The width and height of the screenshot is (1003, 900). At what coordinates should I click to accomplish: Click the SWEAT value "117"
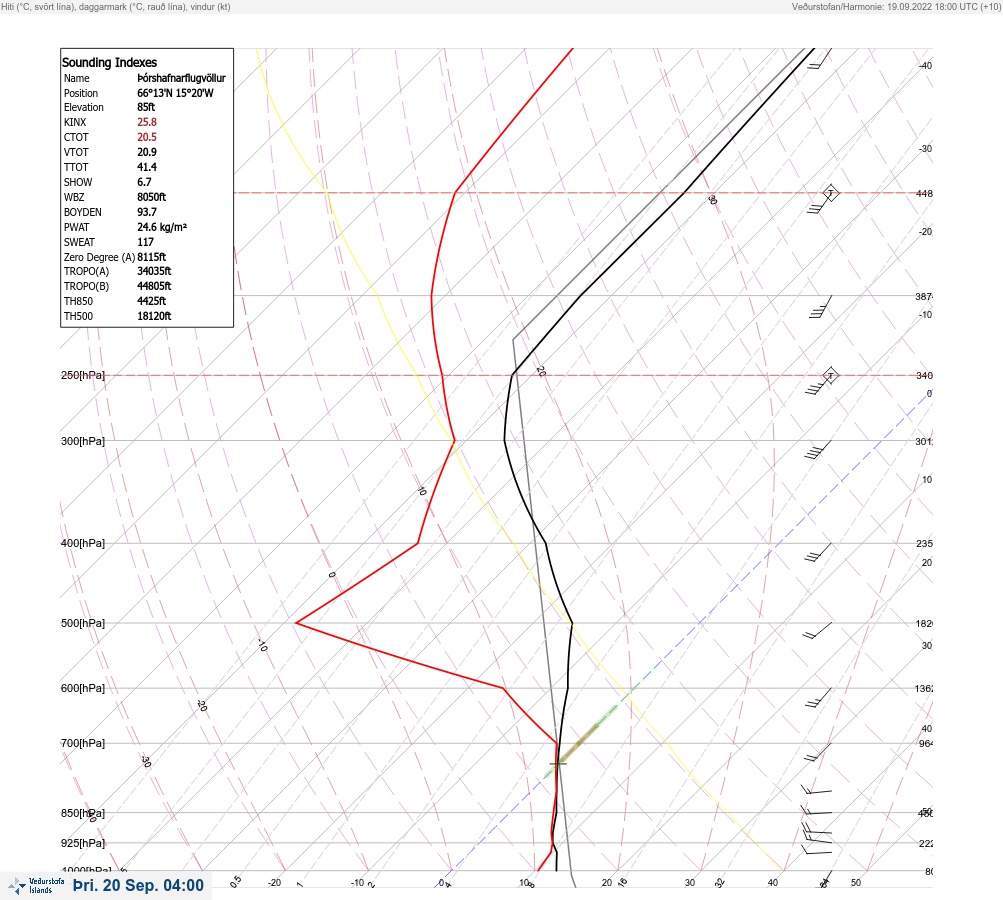145,242
